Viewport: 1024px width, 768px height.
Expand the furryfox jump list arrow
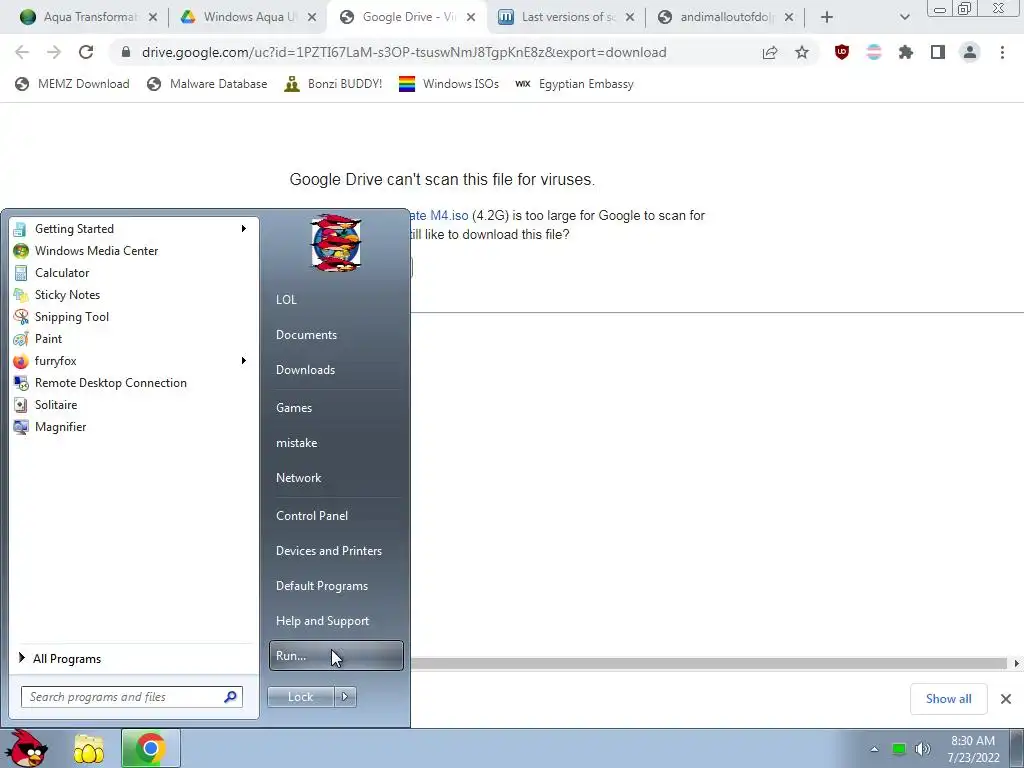pos(244,360)
